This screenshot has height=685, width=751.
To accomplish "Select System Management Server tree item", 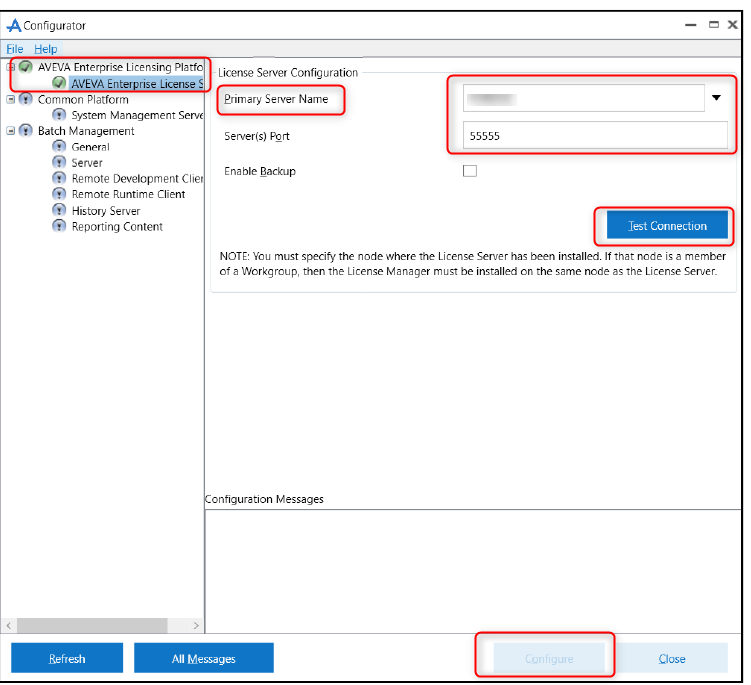I will (137, 115).
